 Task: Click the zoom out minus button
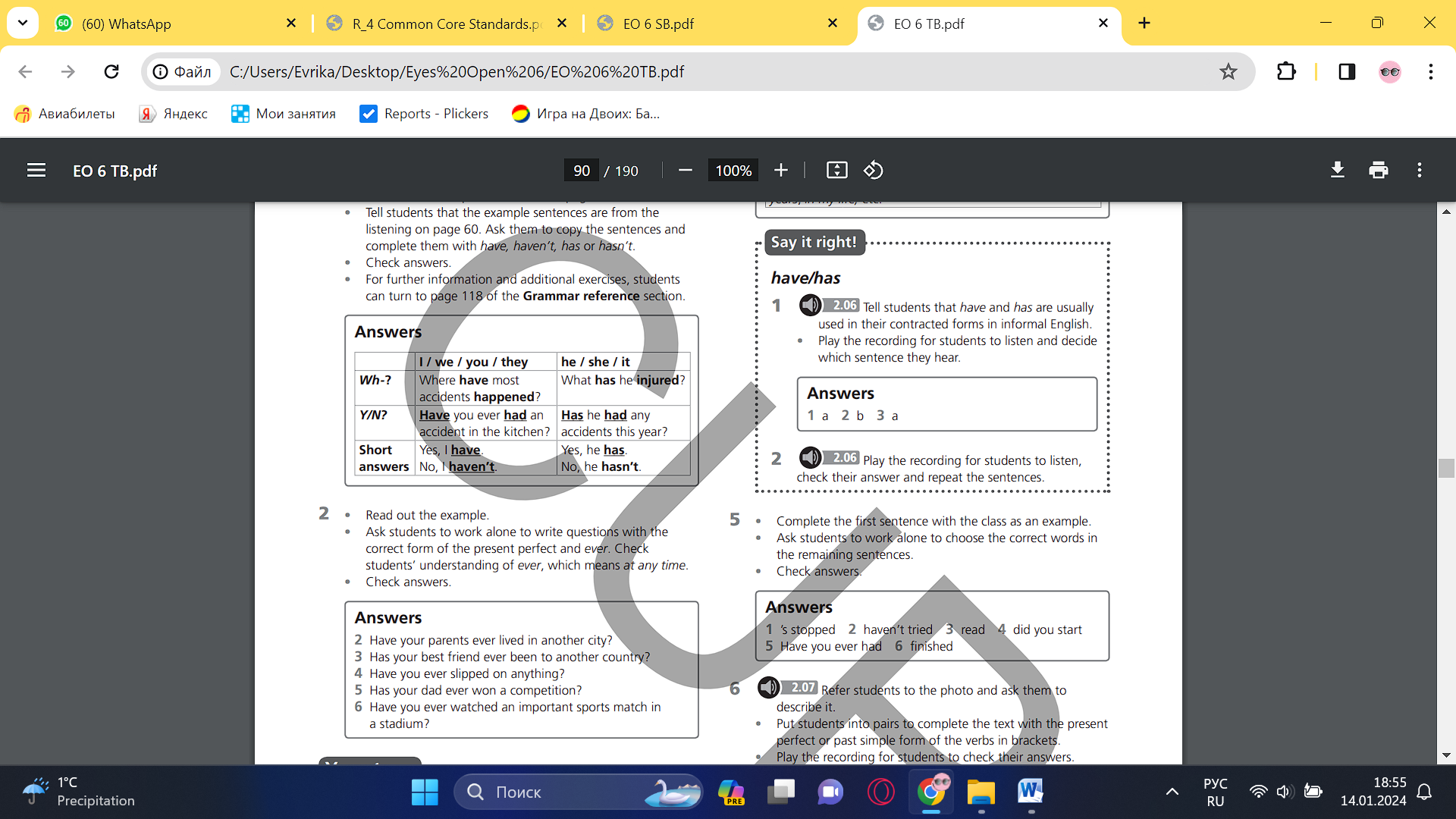685,171
